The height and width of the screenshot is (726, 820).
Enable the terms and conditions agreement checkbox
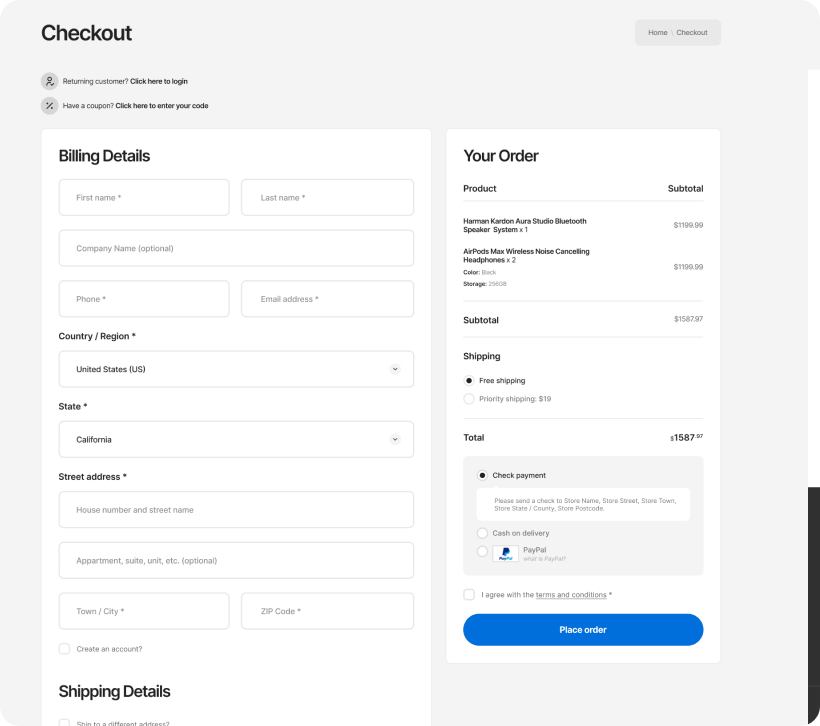[469, 594]
